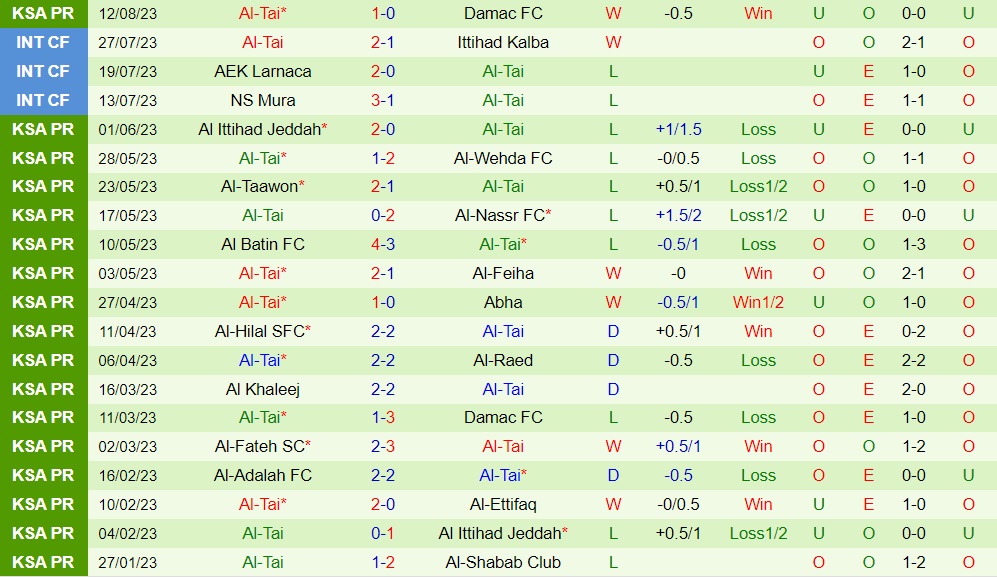
Task: Click the Al-Taawon team name
Action: tap(259, 187)
